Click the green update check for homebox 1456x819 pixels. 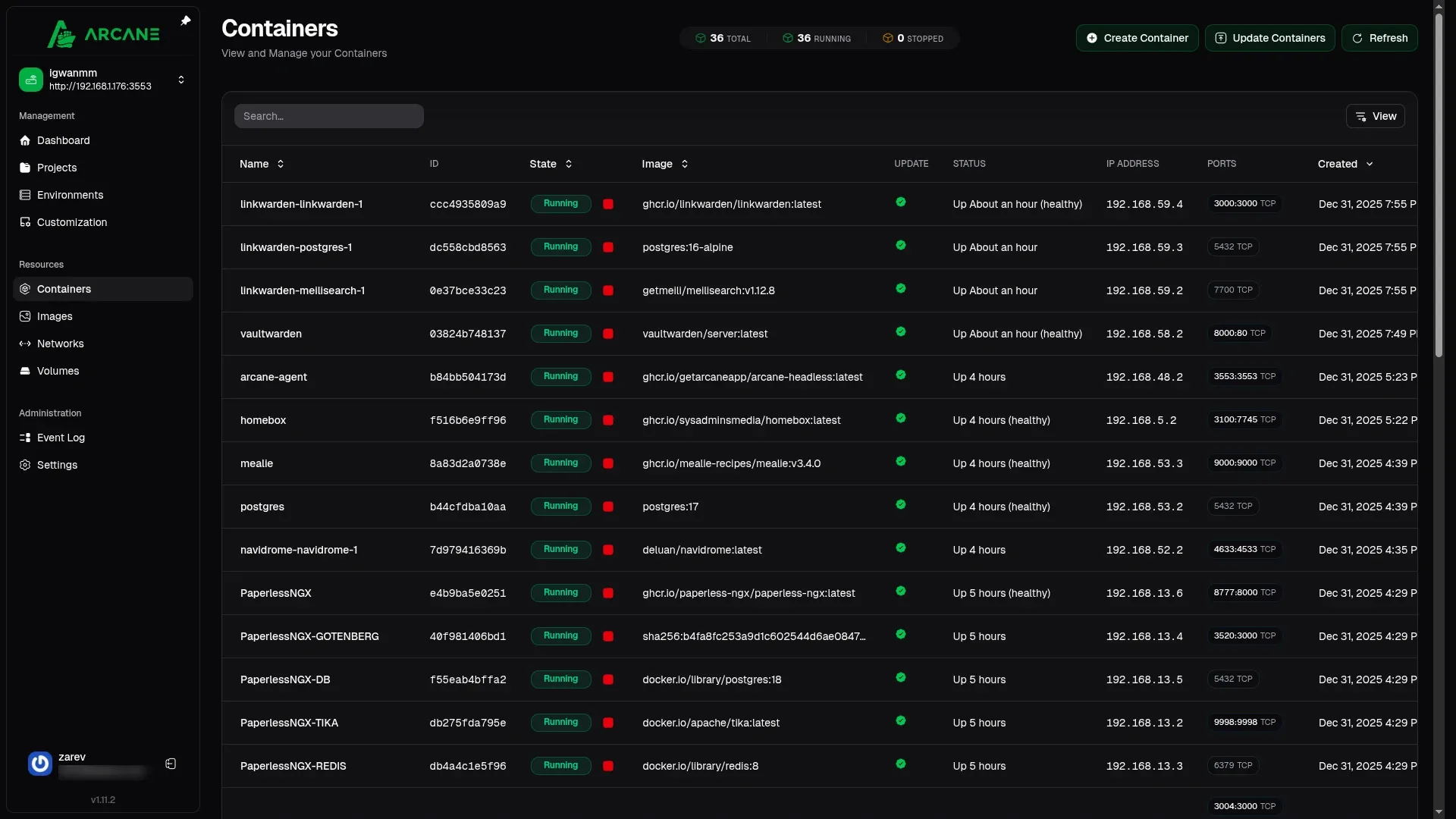(901, 419)
